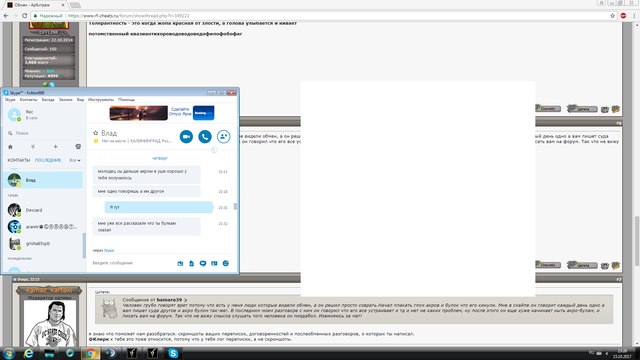Viewport: 640px width, 360px height.
Task: Start a video call with Влад in Skype
Action: tap(186, 136)
